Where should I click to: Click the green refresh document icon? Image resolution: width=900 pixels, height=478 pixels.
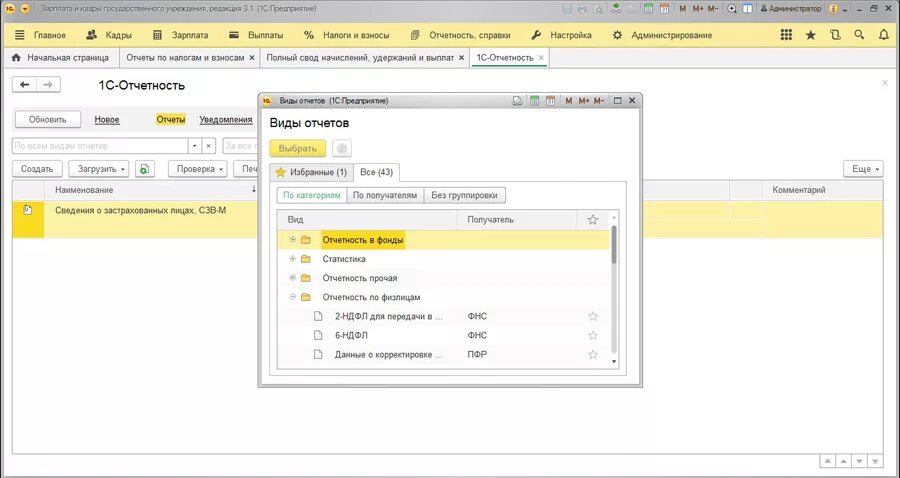(x=145, y=169)
